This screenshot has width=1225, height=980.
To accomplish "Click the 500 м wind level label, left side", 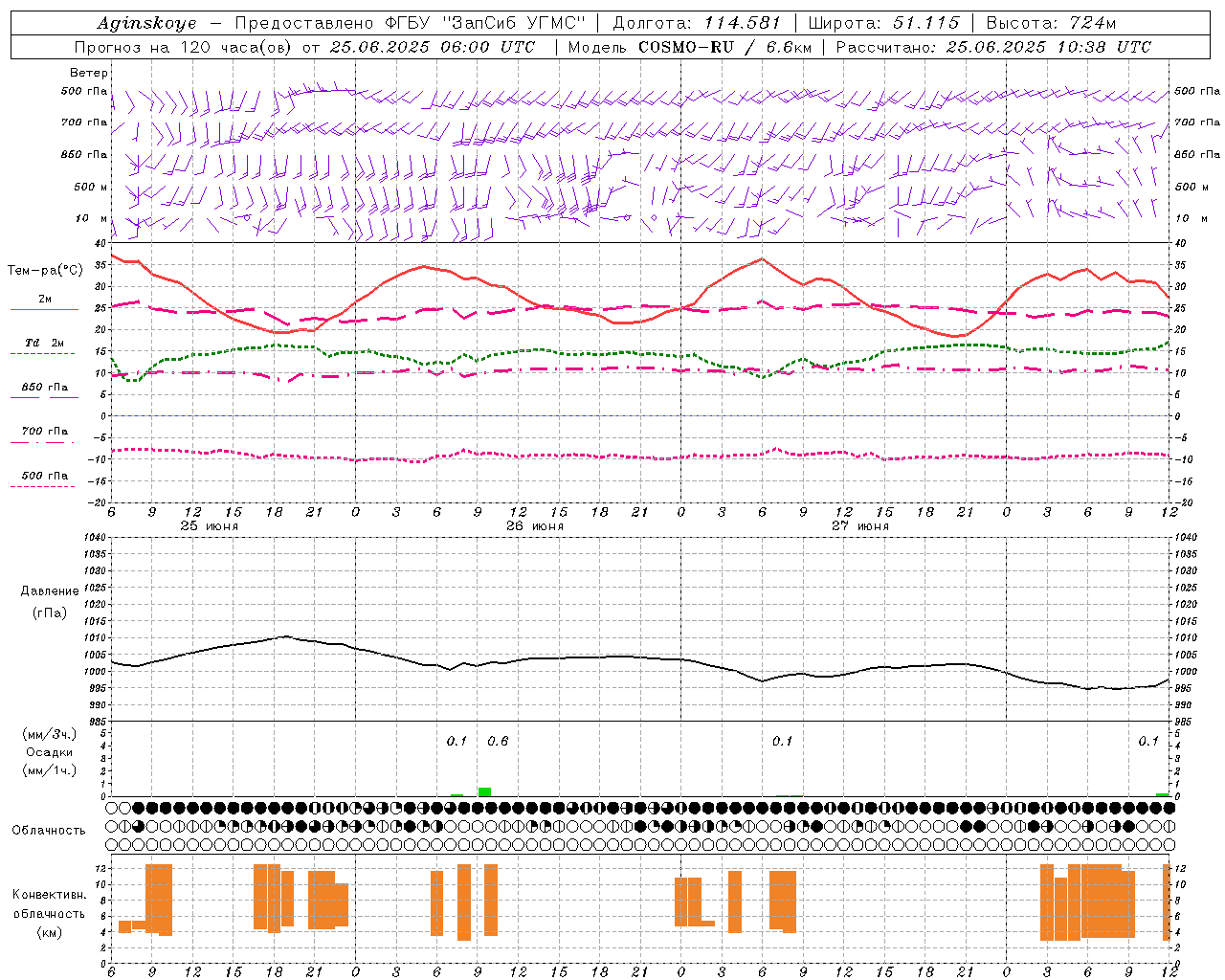I will [91, 187].
